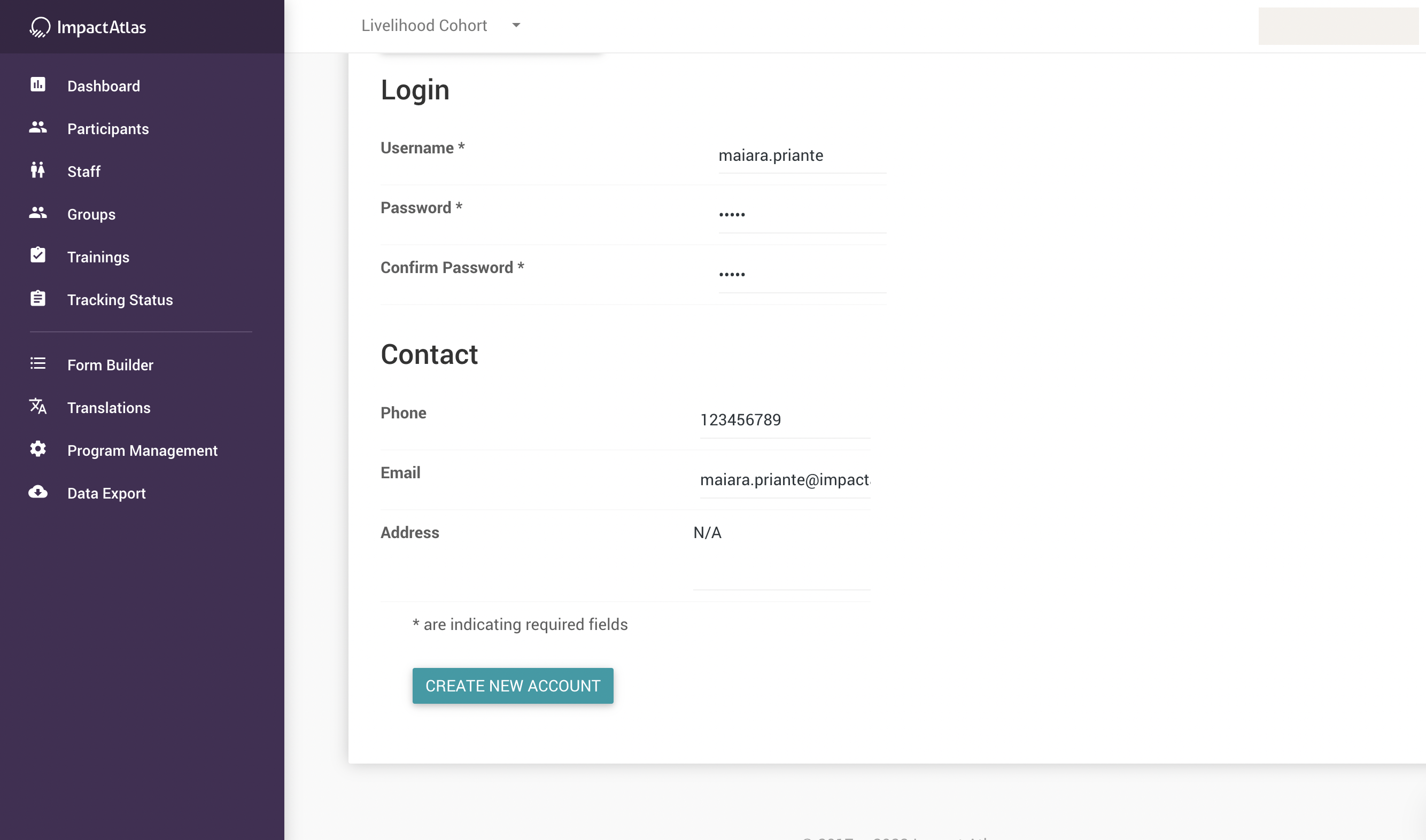
Task: Click the Dashboard bar chart icon
Action: (x=38, y=85)
